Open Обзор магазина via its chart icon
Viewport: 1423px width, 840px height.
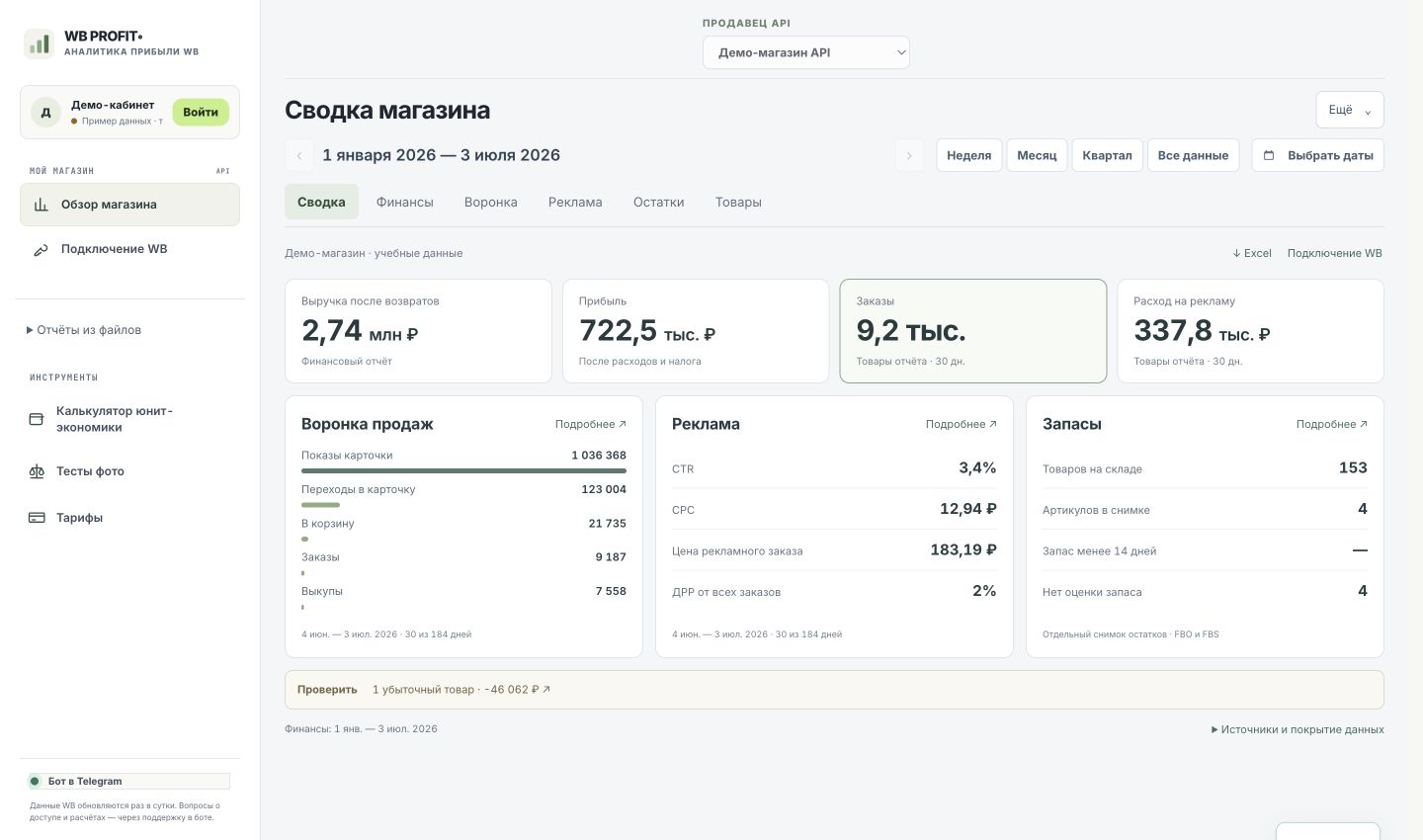coord(41,205)
